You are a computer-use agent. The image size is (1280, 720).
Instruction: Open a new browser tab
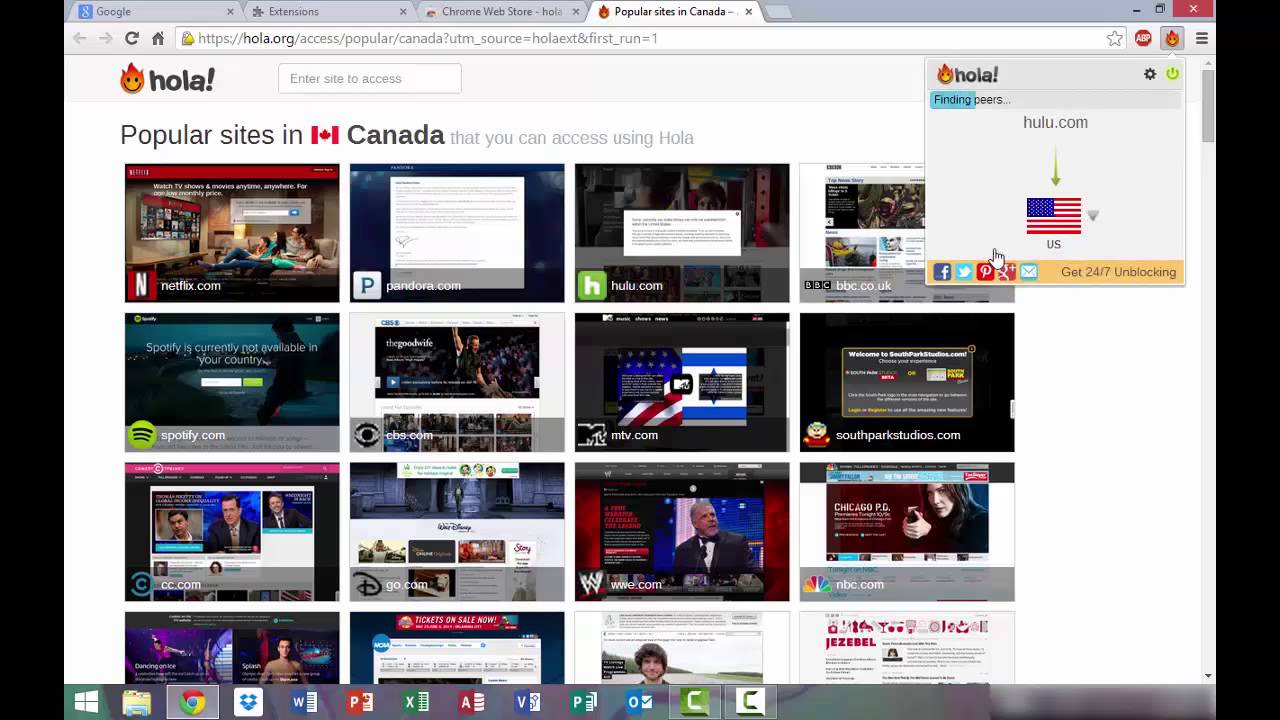click(778, 12)
